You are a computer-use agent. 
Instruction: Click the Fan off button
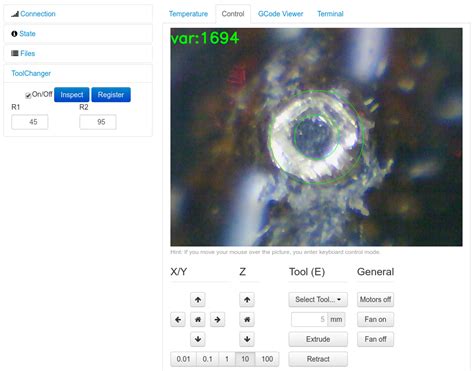(x=375, y=339)
